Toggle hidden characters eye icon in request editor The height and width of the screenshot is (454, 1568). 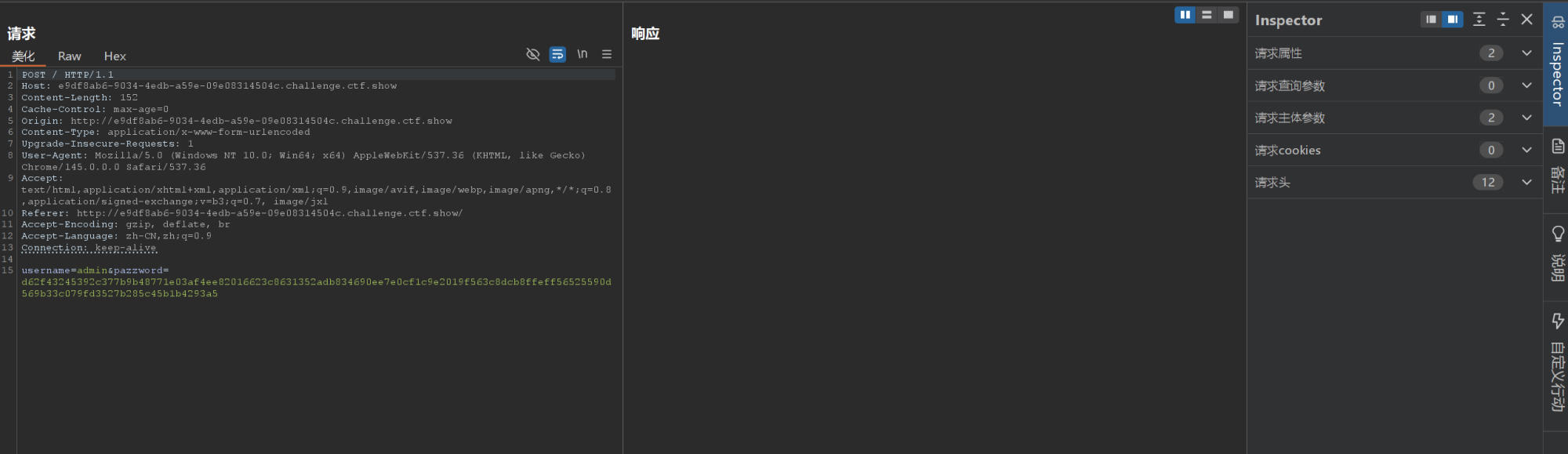(532, 54)
